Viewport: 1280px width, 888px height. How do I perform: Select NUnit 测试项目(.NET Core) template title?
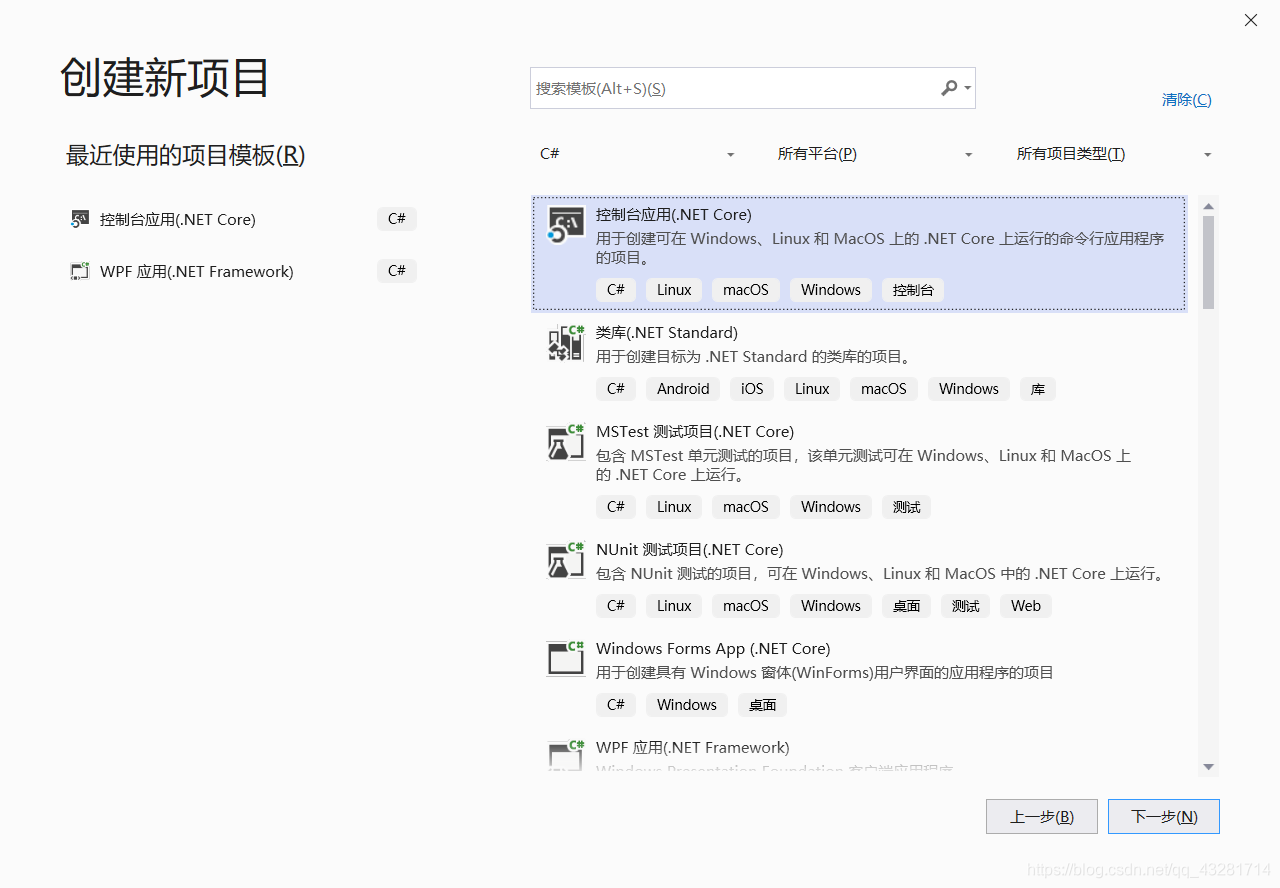click(690, 549)
